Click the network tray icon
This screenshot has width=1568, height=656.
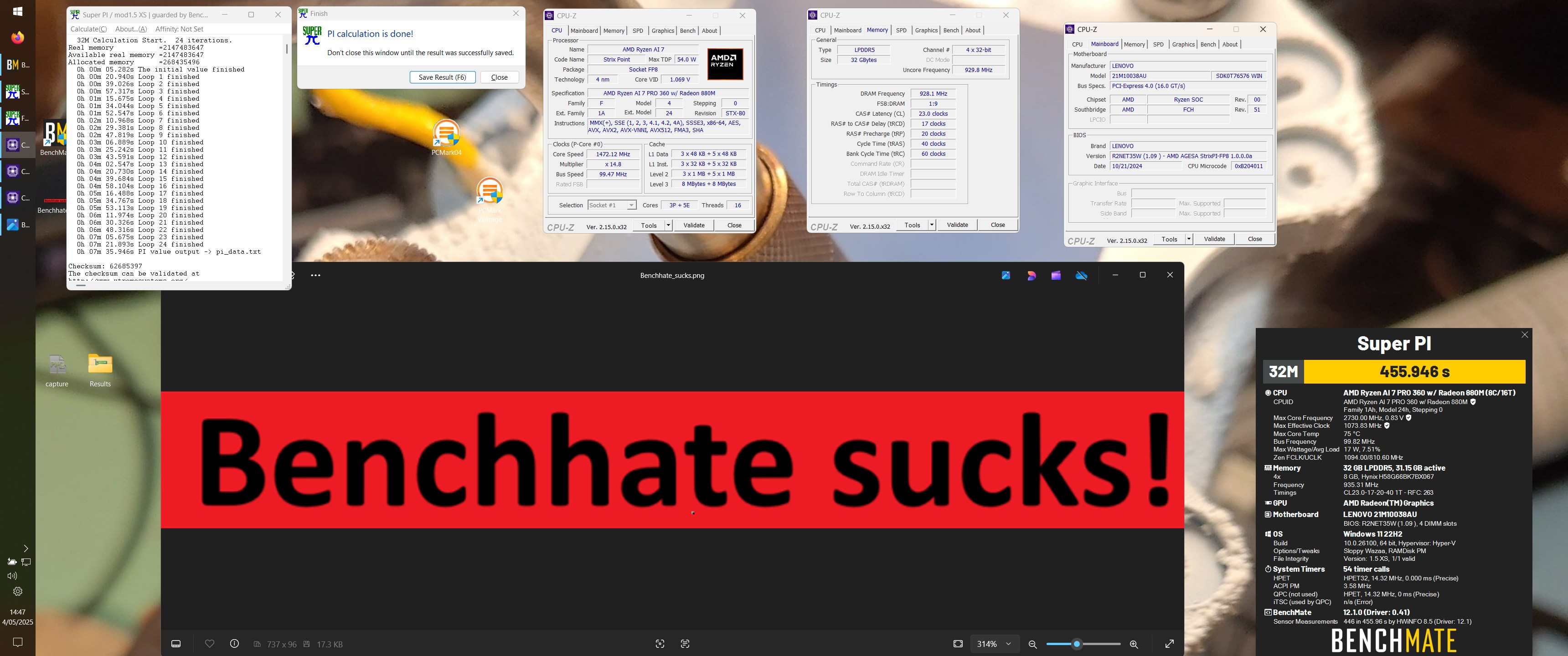pos(26,562)
